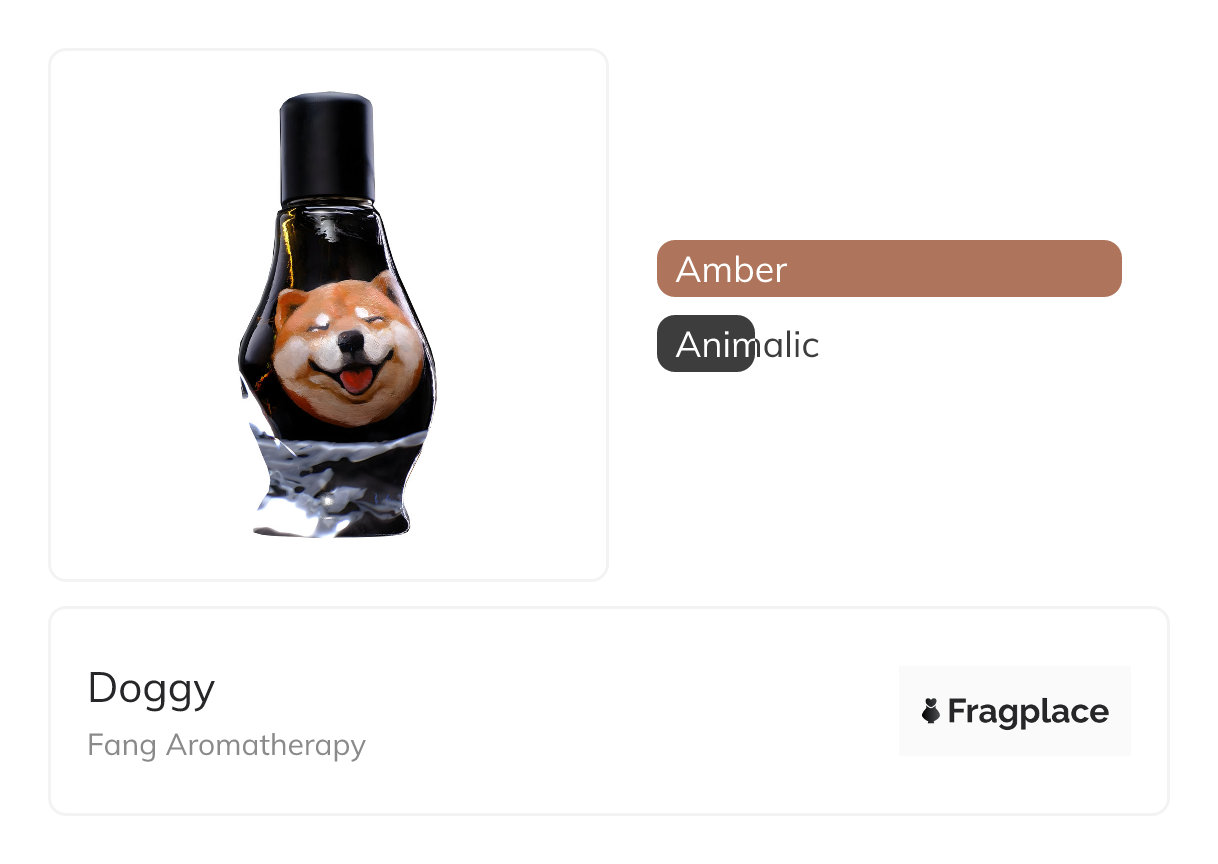This screenshot has height=864, width=1218.
Task: Click the Fragplace wordmark text
Action: pyautogui.click(x=1028, y=711)
